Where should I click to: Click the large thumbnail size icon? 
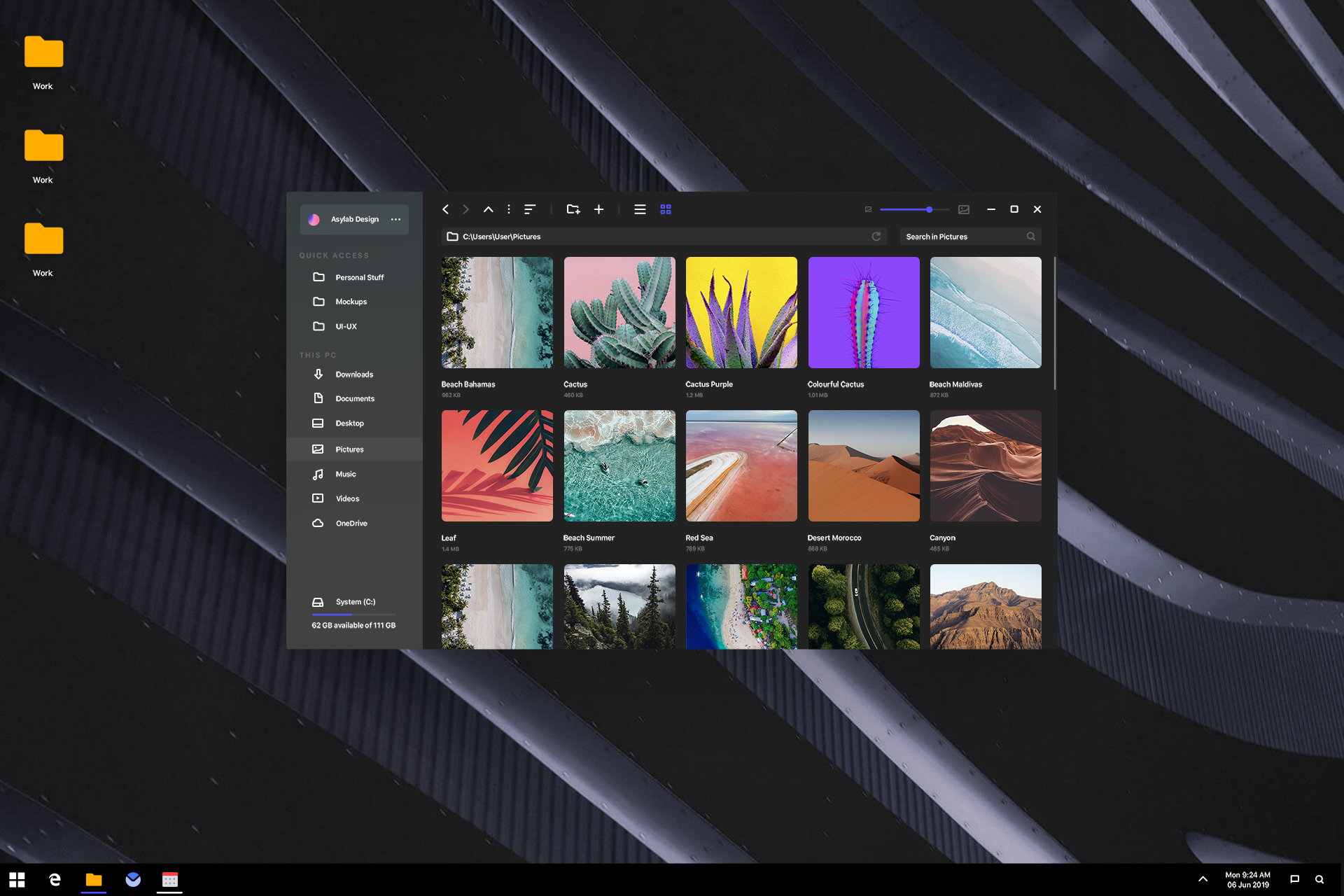964,209
